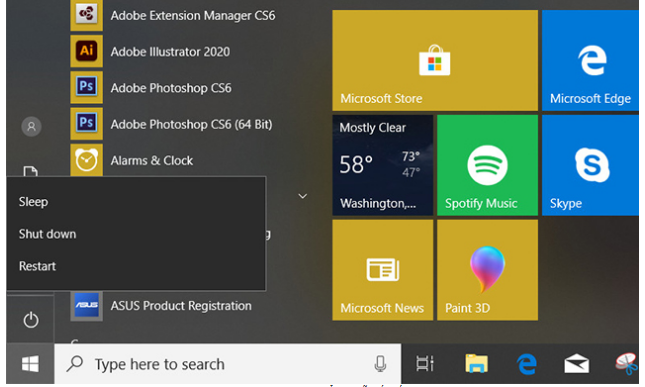Open the Paint 3D tile
The width and height of the screenshot is (645, 387).
click(x=487, y=270)
